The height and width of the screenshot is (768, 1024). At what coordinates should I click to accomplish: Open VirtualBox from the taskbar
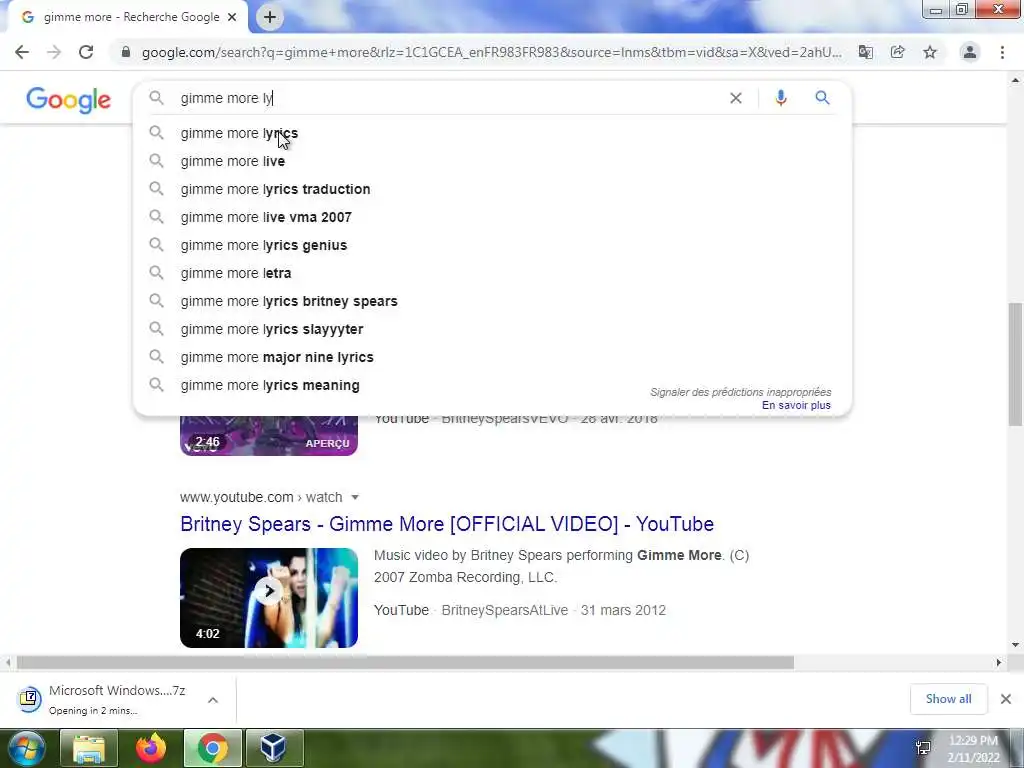point(274,748)
